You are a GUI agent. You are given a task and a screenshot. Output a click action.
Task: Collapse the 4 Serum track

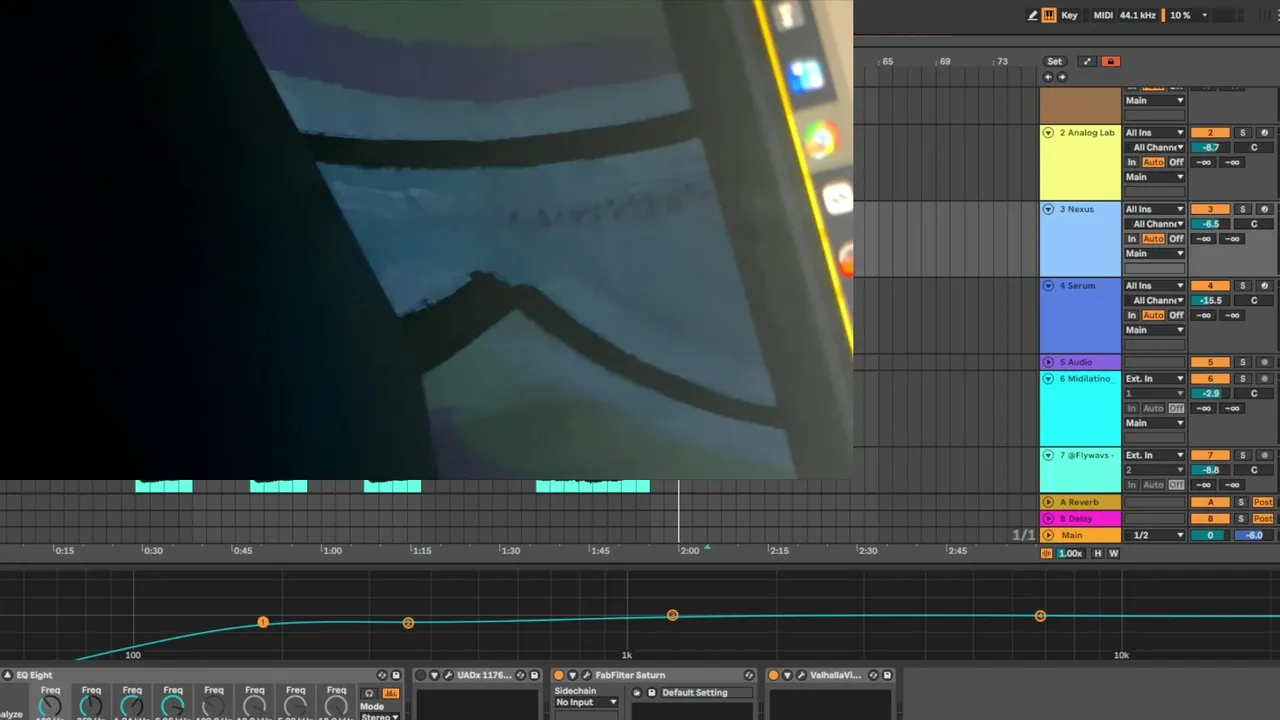[1048, 285]
